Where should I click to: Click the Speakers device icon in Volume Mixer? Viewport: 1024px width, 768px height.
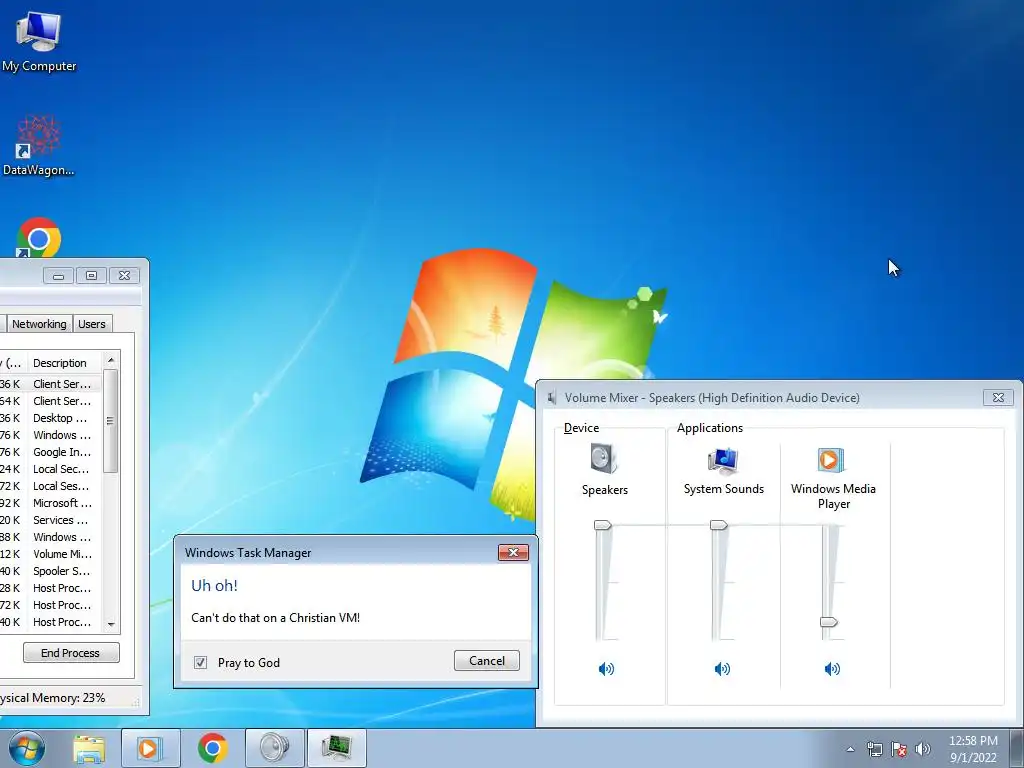604,458
